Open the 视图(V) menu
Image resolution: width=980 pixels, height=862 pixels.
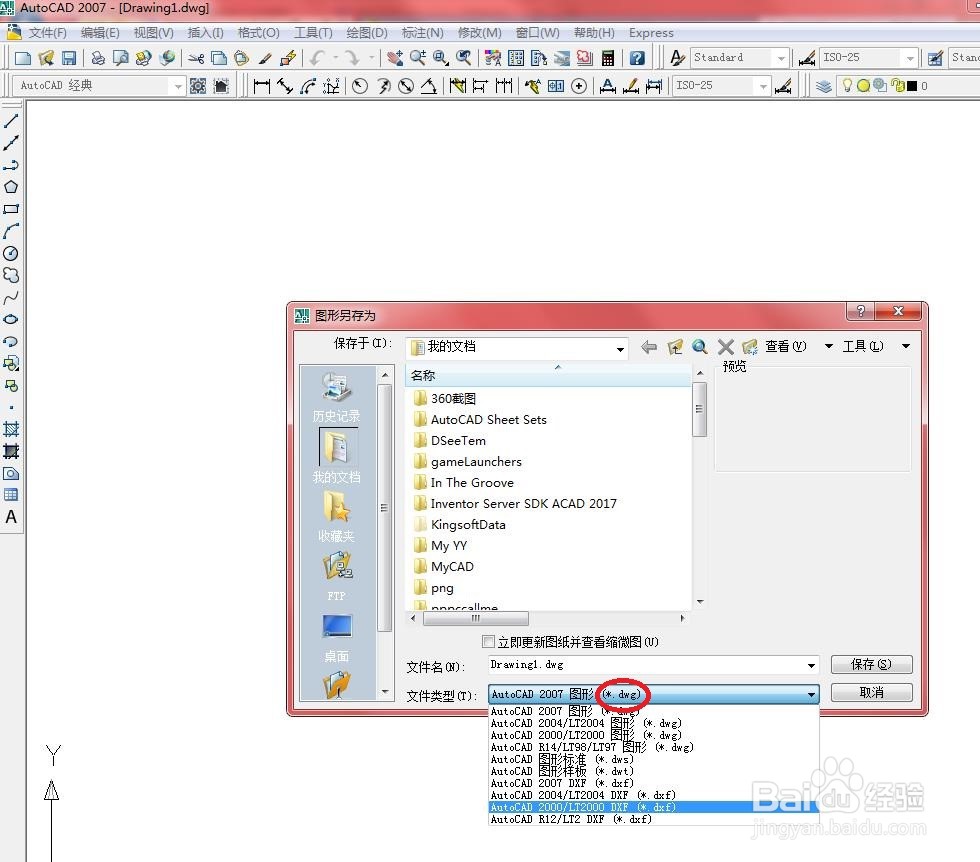[154, 33]
